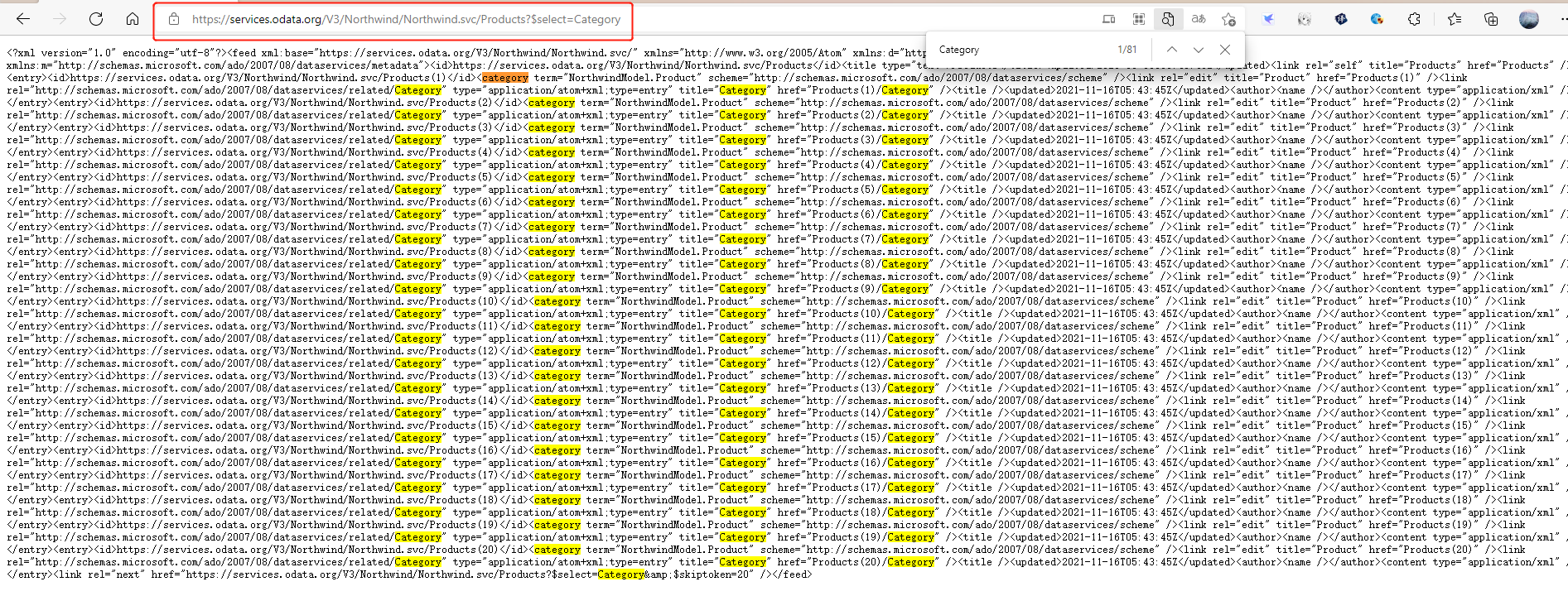
Task: Open the translate page icon
Action: click(x=1199, y=19)
